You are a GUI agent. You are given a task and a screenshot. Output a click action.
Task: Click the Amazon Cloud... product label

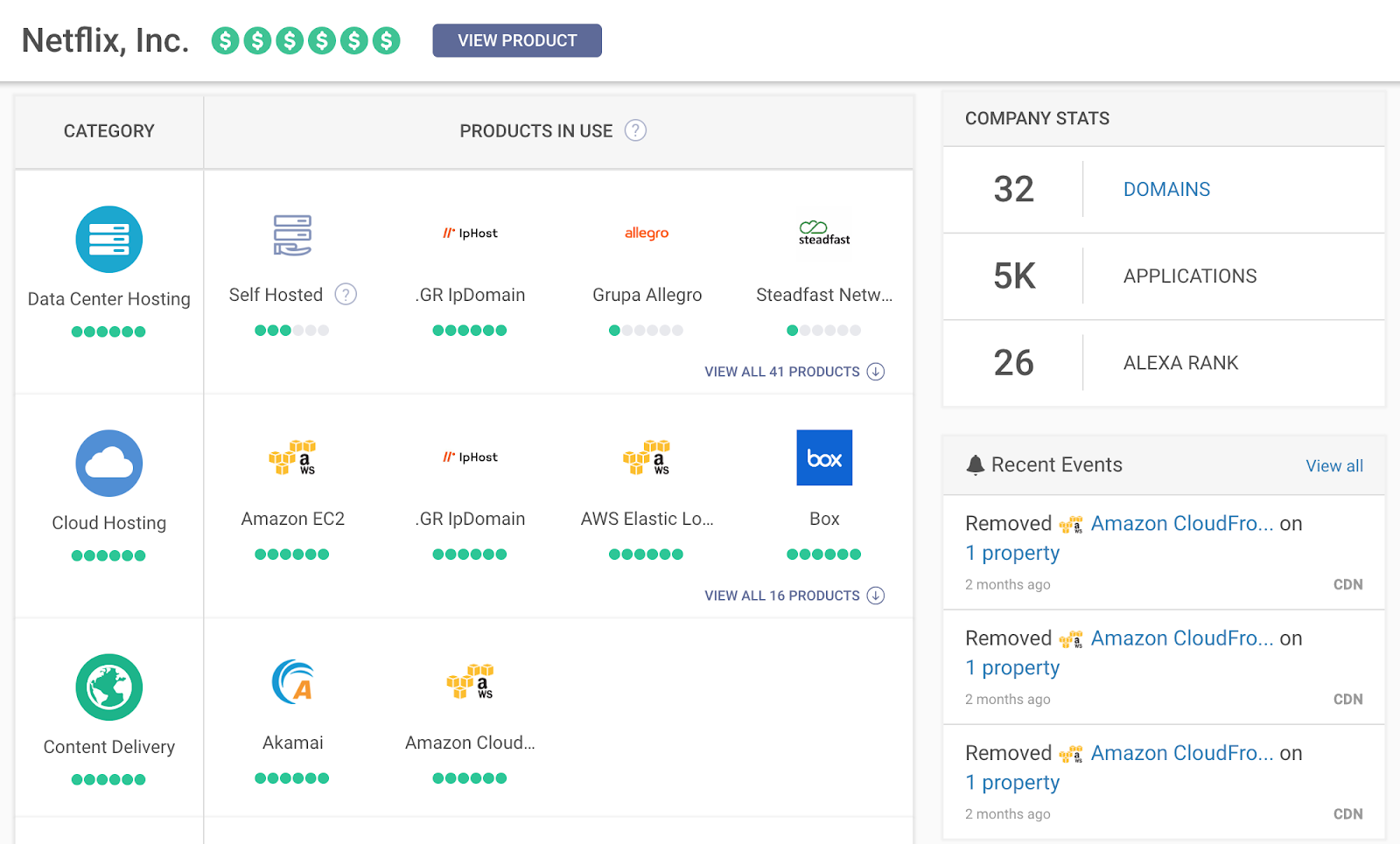[x=470, y=743]
